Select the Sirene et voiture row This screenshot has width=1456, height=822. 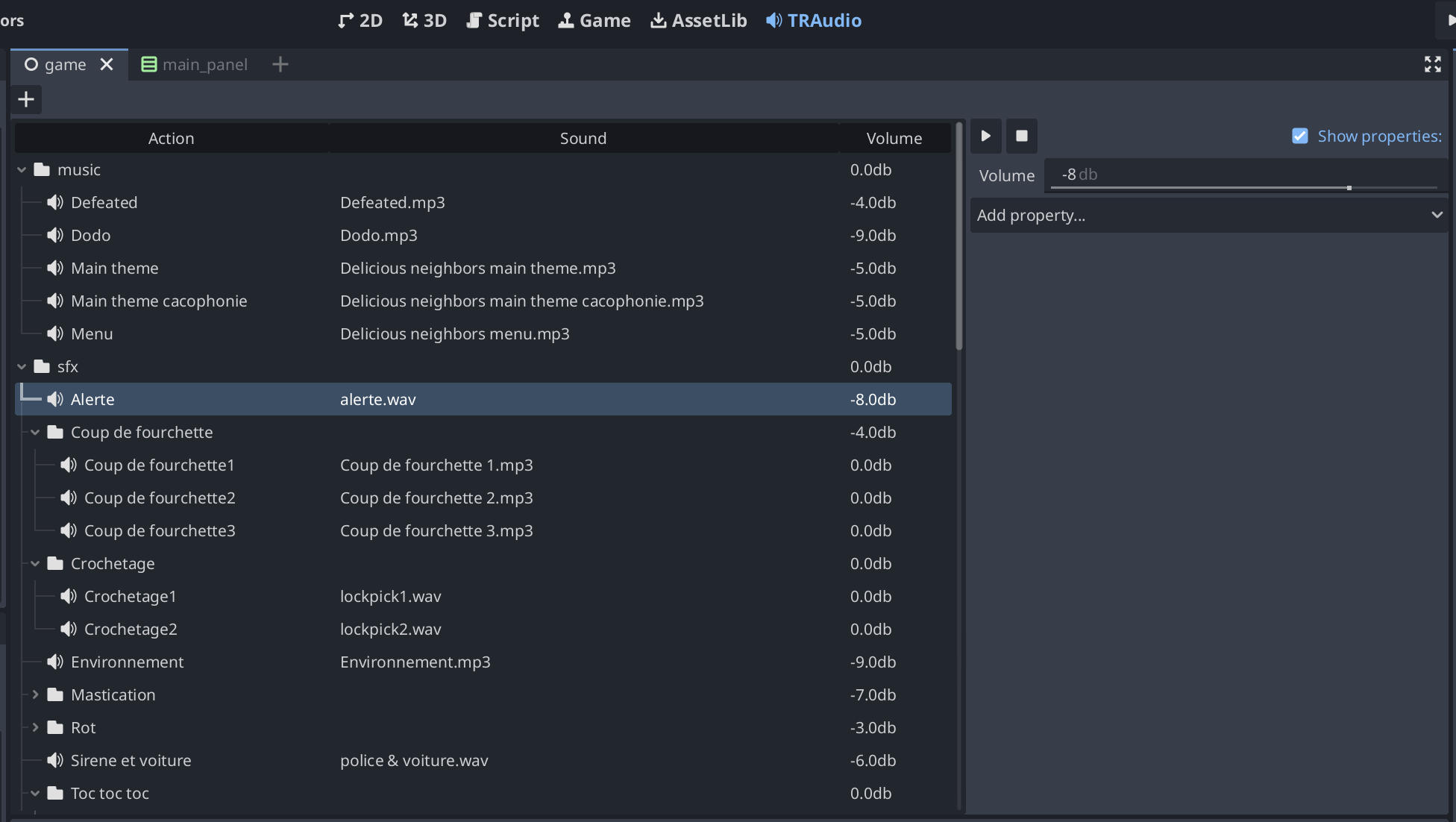[x=131, y=760]
